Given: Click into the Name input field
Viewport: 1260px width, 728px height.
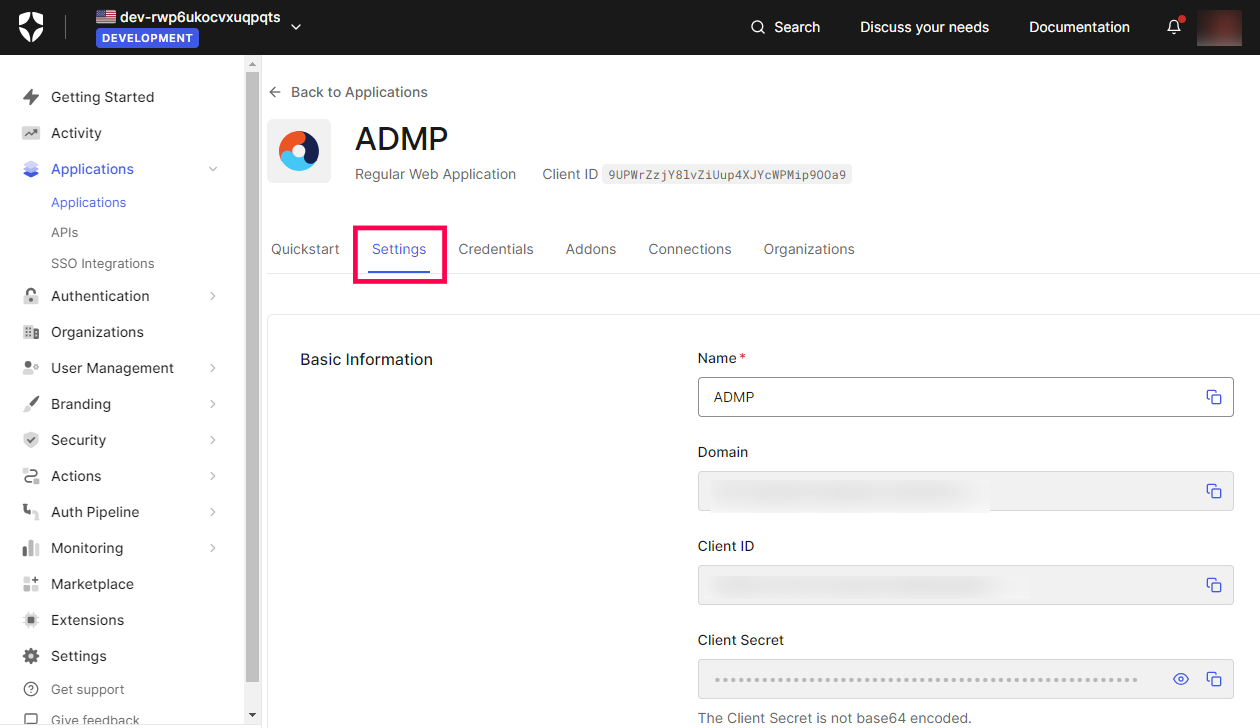Looking at the screenshot, I should pyautogui.click(x=950, y=397).
